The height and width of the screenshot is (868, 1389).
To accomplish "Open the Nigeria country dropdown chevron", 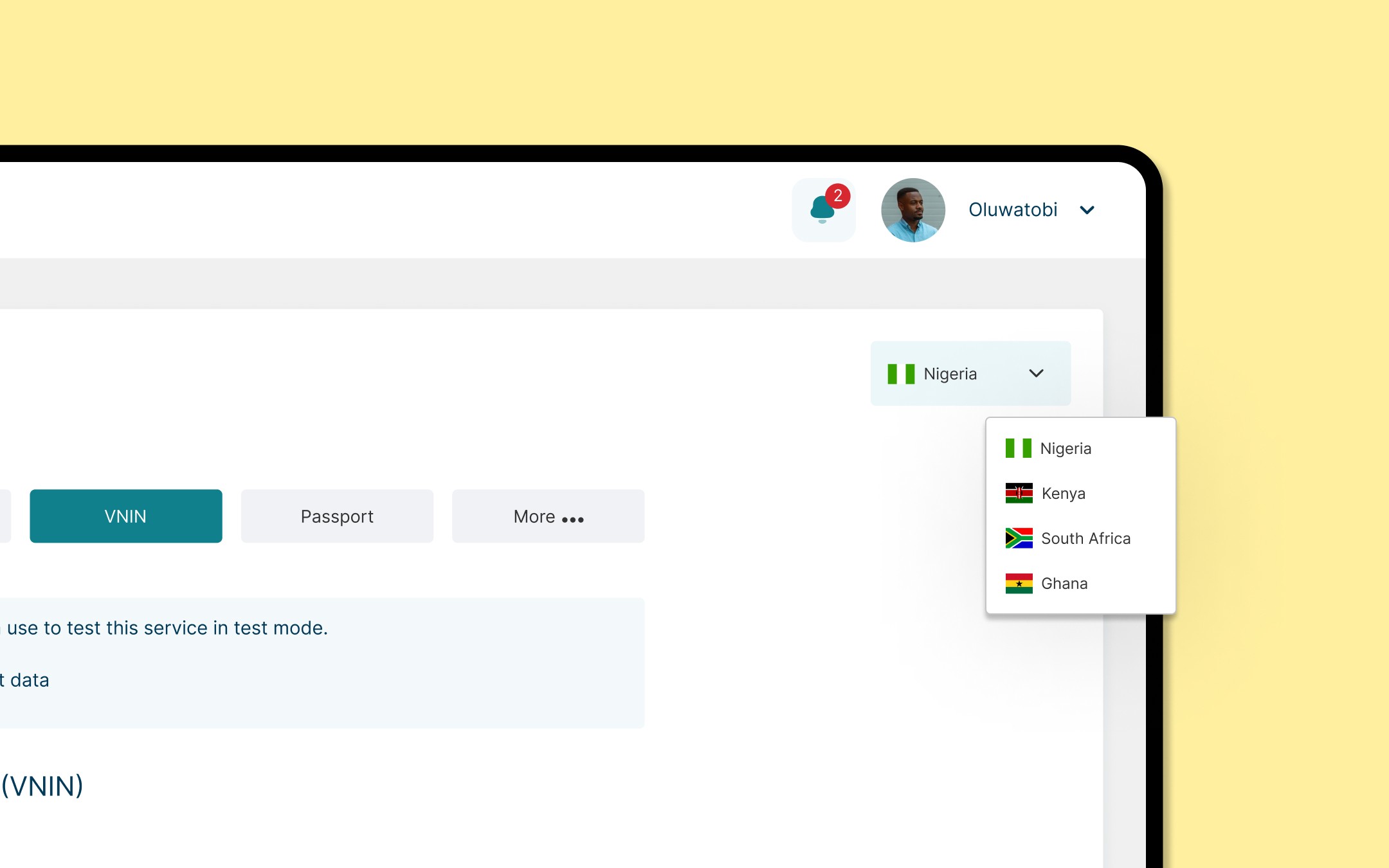I will [1036, 373].
